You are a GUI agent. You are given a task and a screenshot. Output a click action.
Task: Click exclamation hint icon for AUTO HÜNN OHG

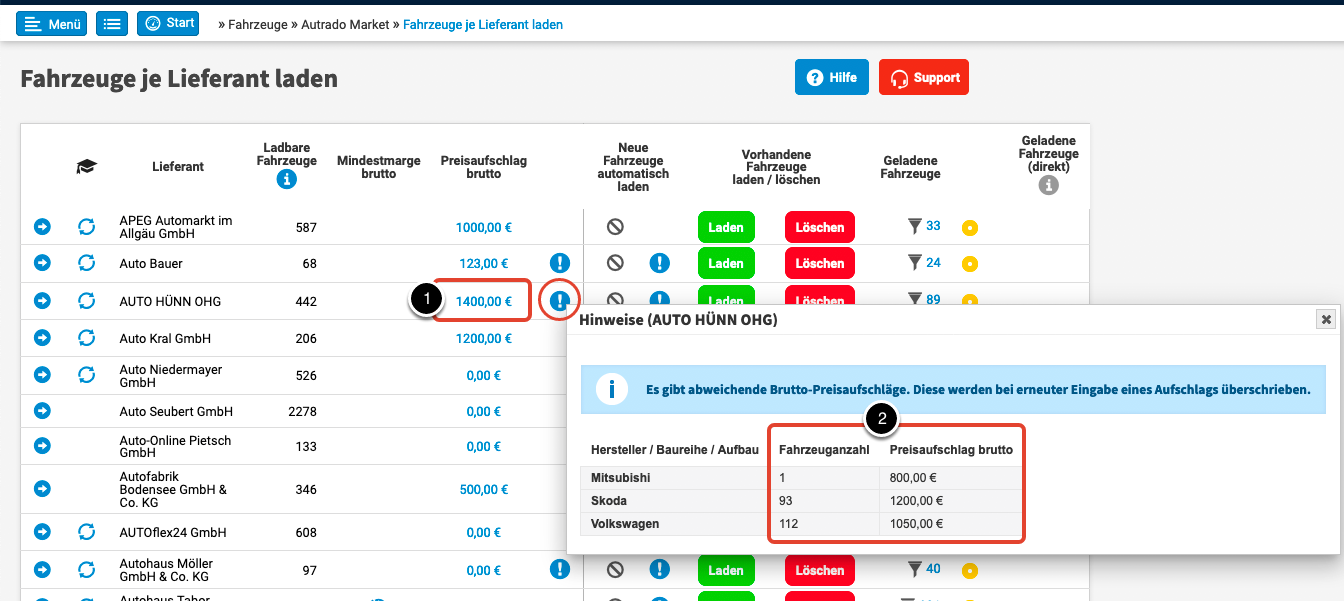tap(559, 299)
